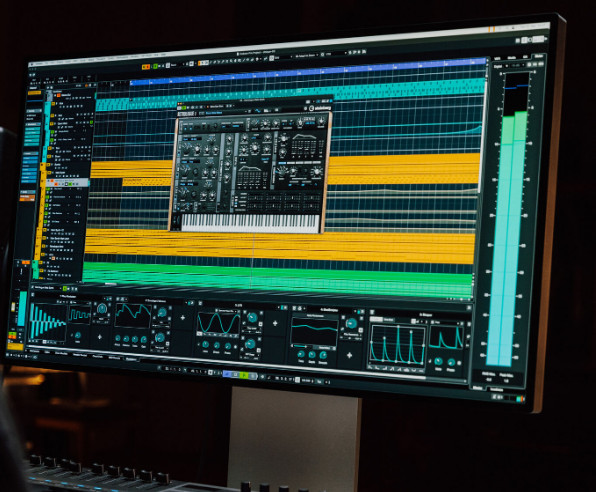The width and height of the screenshot is (596, 492).
Task: Click the cyan channel meter in lower-left corner
Action: tap(23, 308)
